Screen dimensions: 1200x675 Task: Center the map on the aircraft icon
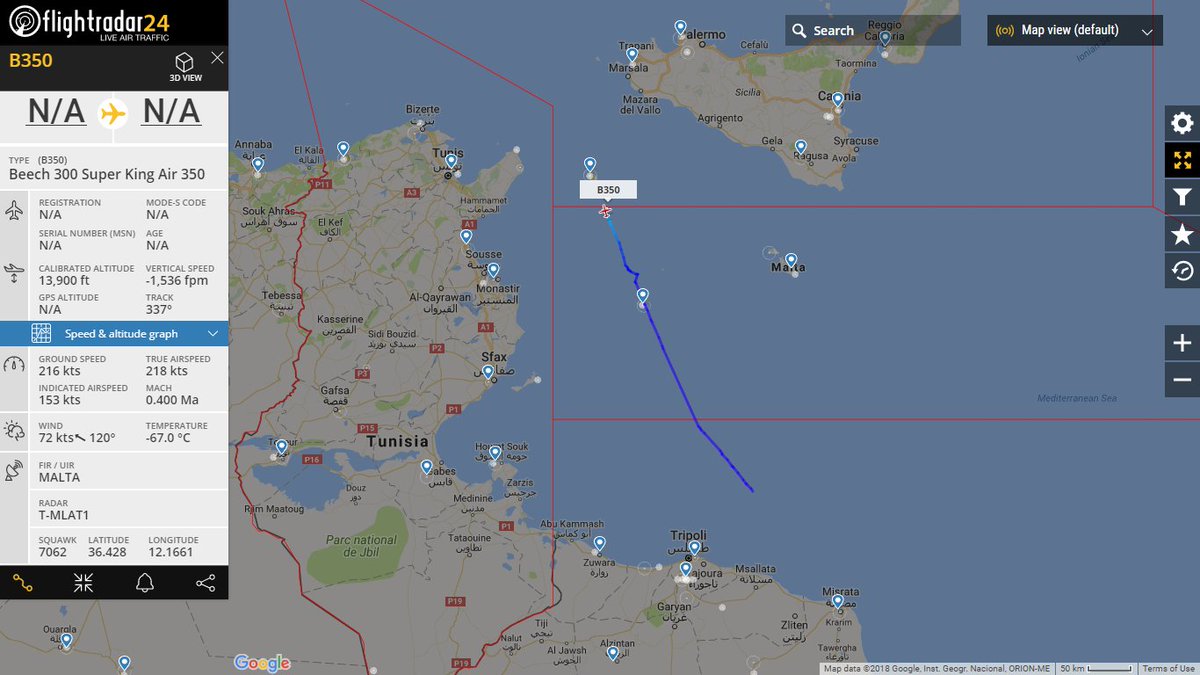[84, 584]
